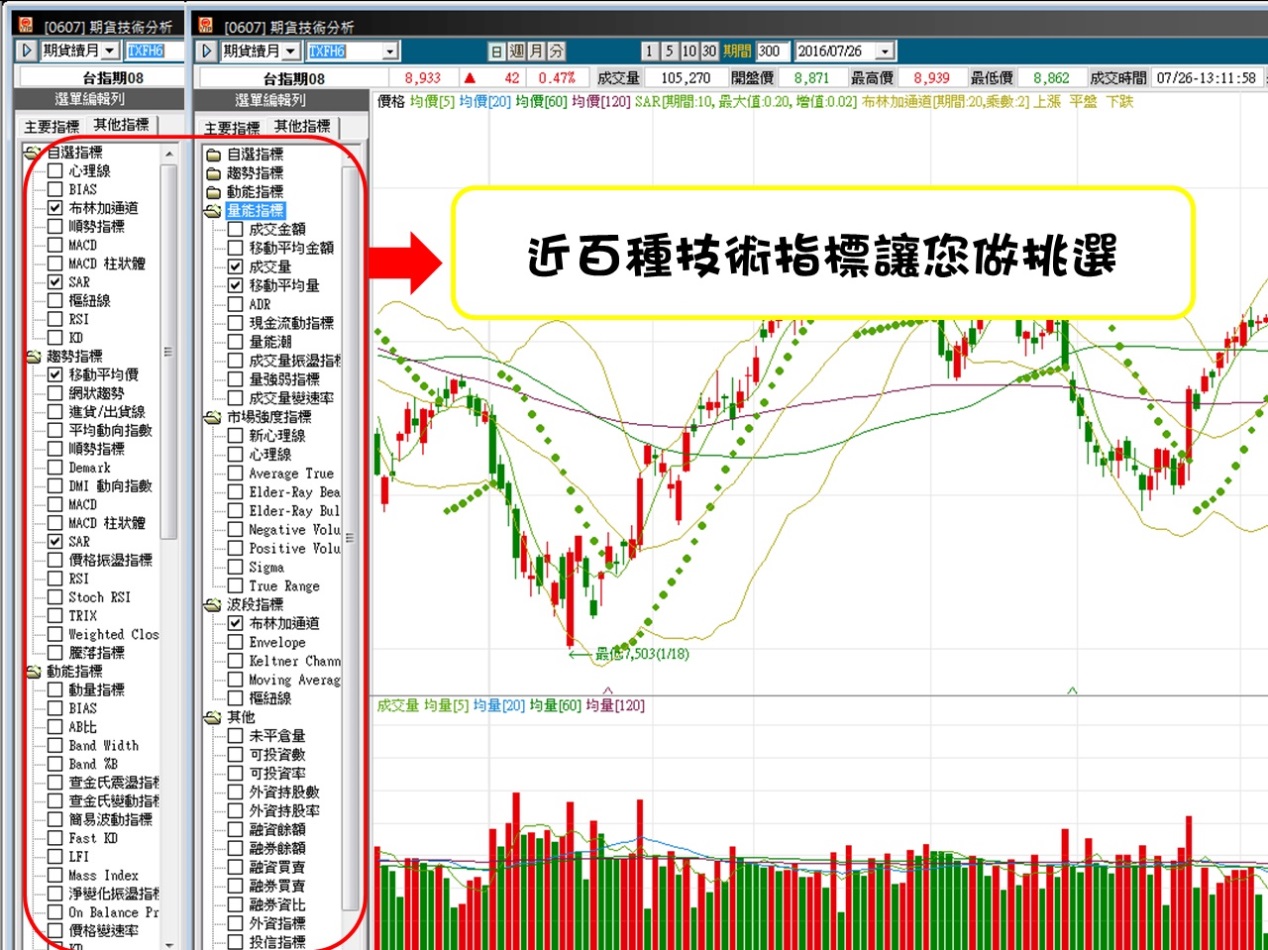Choose the 10-minute interval button

pos(689,51)
